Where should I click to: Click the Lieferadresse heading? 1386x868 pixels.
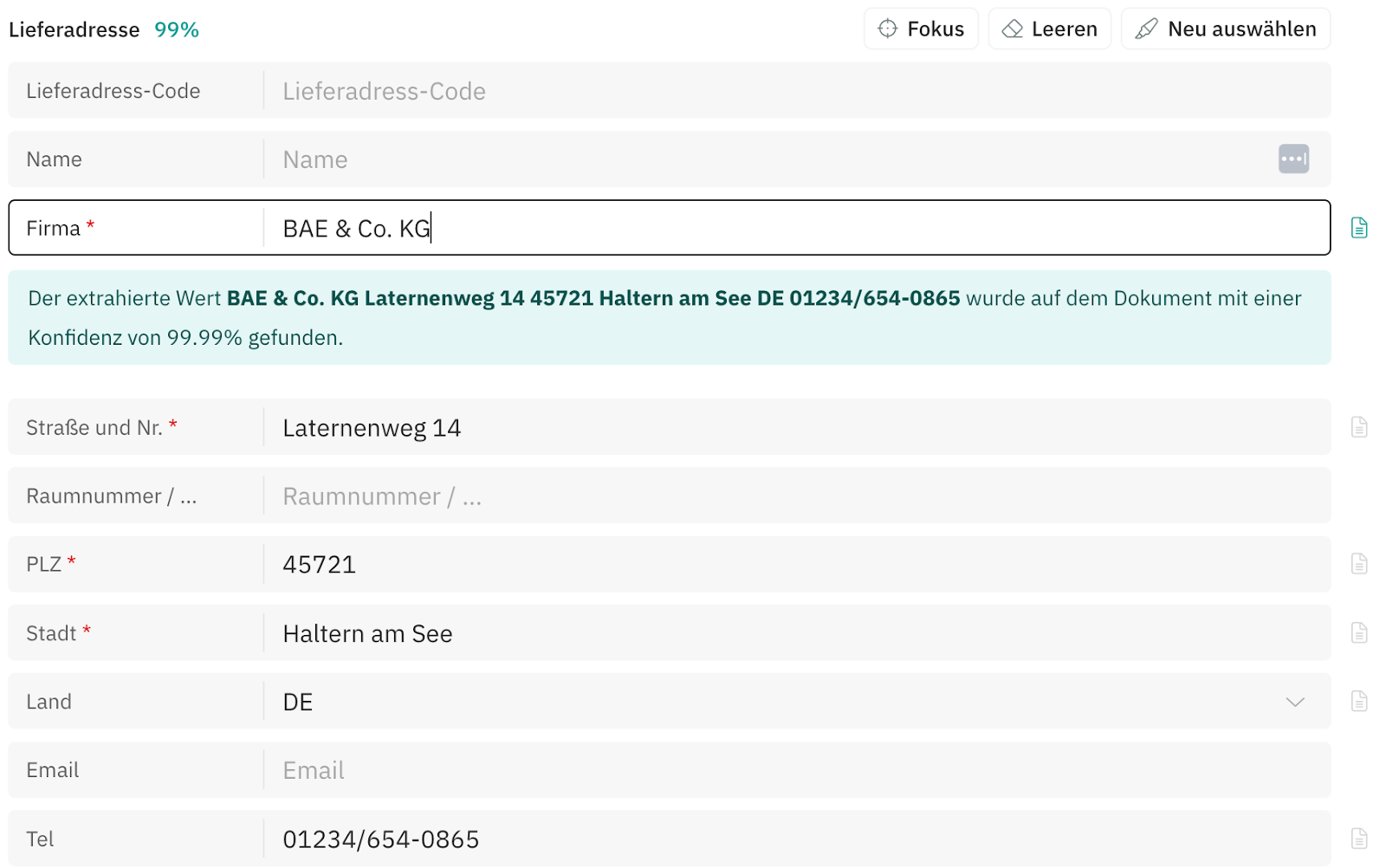[x=74, y=29]
